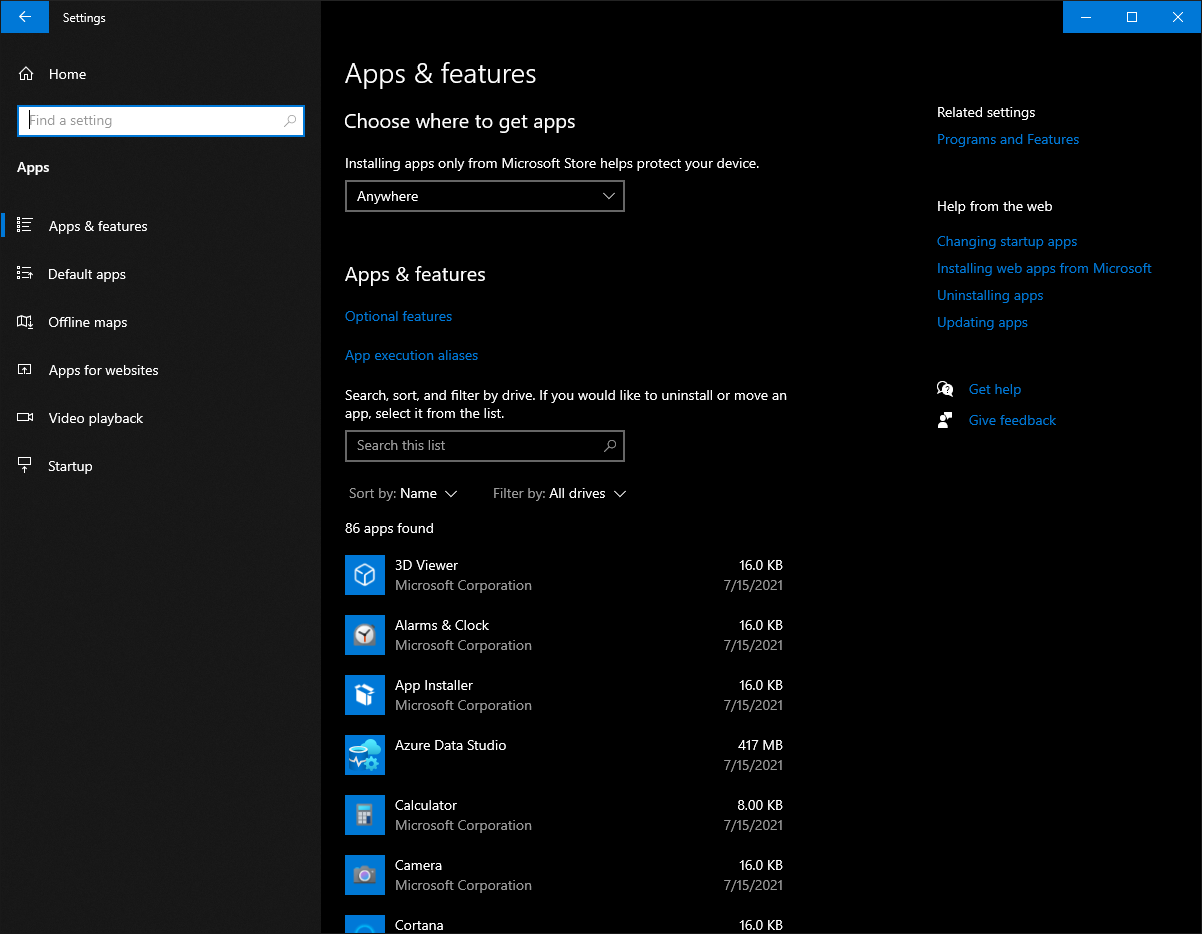Screen dimensions: 1202x934
Task: Click the Give feedback person icon
Action: tap(945, 420)
